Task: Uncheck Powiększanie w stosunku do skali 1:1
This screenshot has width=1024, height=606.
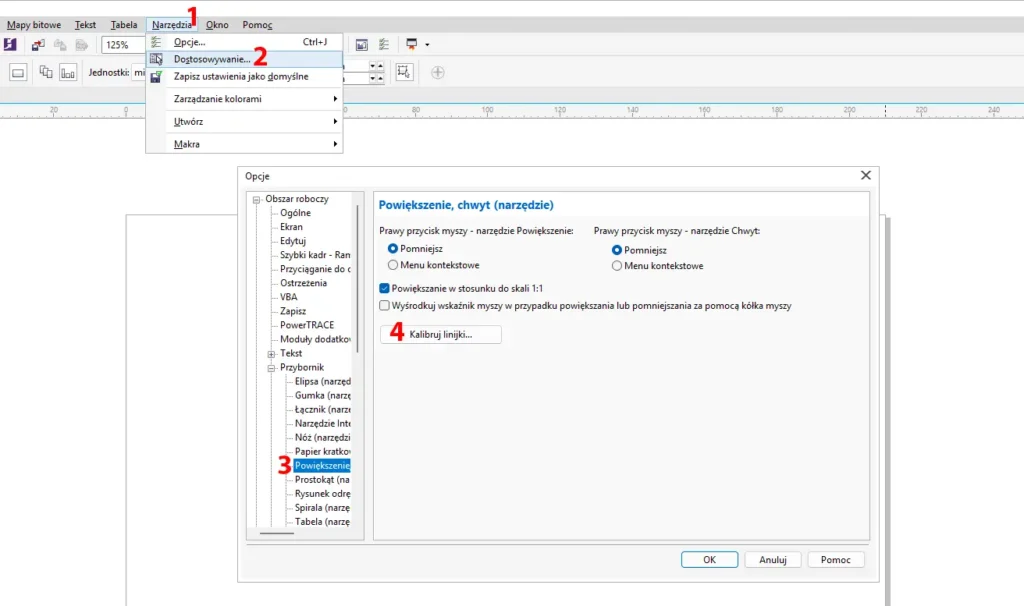Action: 385,288
